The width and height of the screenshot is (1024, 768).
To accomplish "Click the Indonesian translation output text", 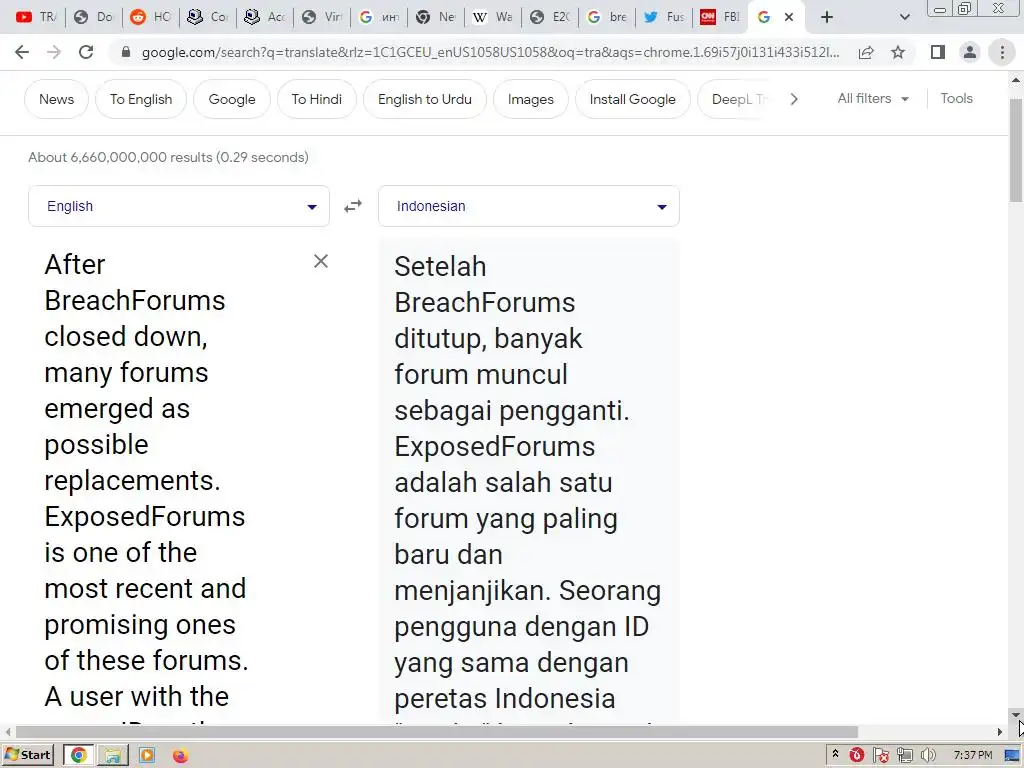I will pyautogui.click(x=528, y=483).
